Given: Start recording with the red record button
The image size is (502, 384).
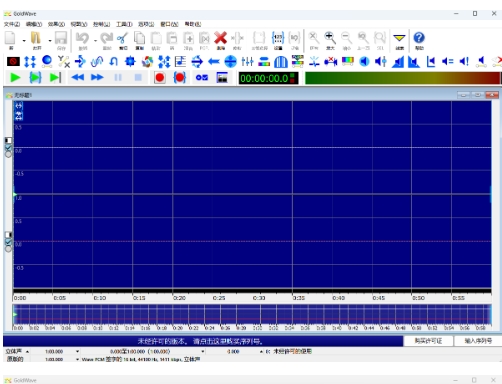Looking at the screenshot, I should click(160, 78).
